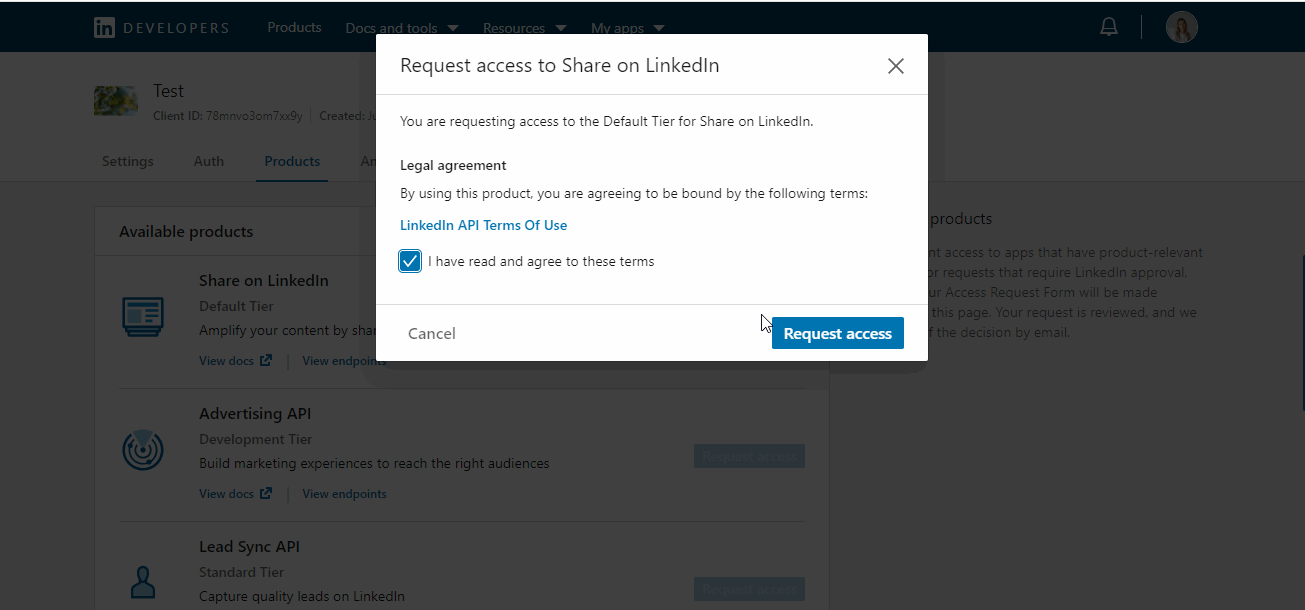The height and width of the screenshot is (610, 1305).
Task: Open the My apps dropdown
Action: tap(629, 28)
